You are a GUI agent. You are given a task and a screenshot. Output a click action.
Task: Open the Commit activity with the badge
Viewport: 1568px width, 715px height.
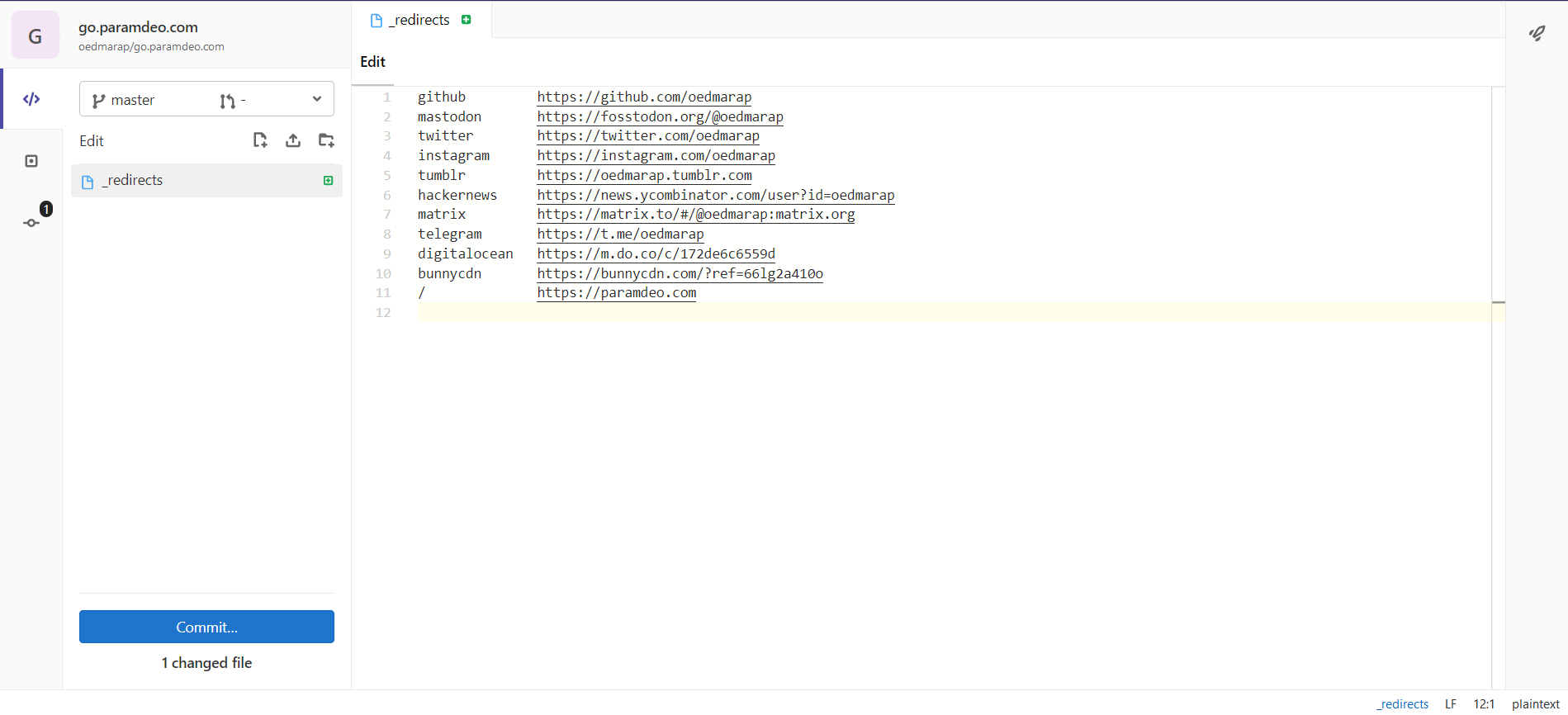(x=32, y=222)
